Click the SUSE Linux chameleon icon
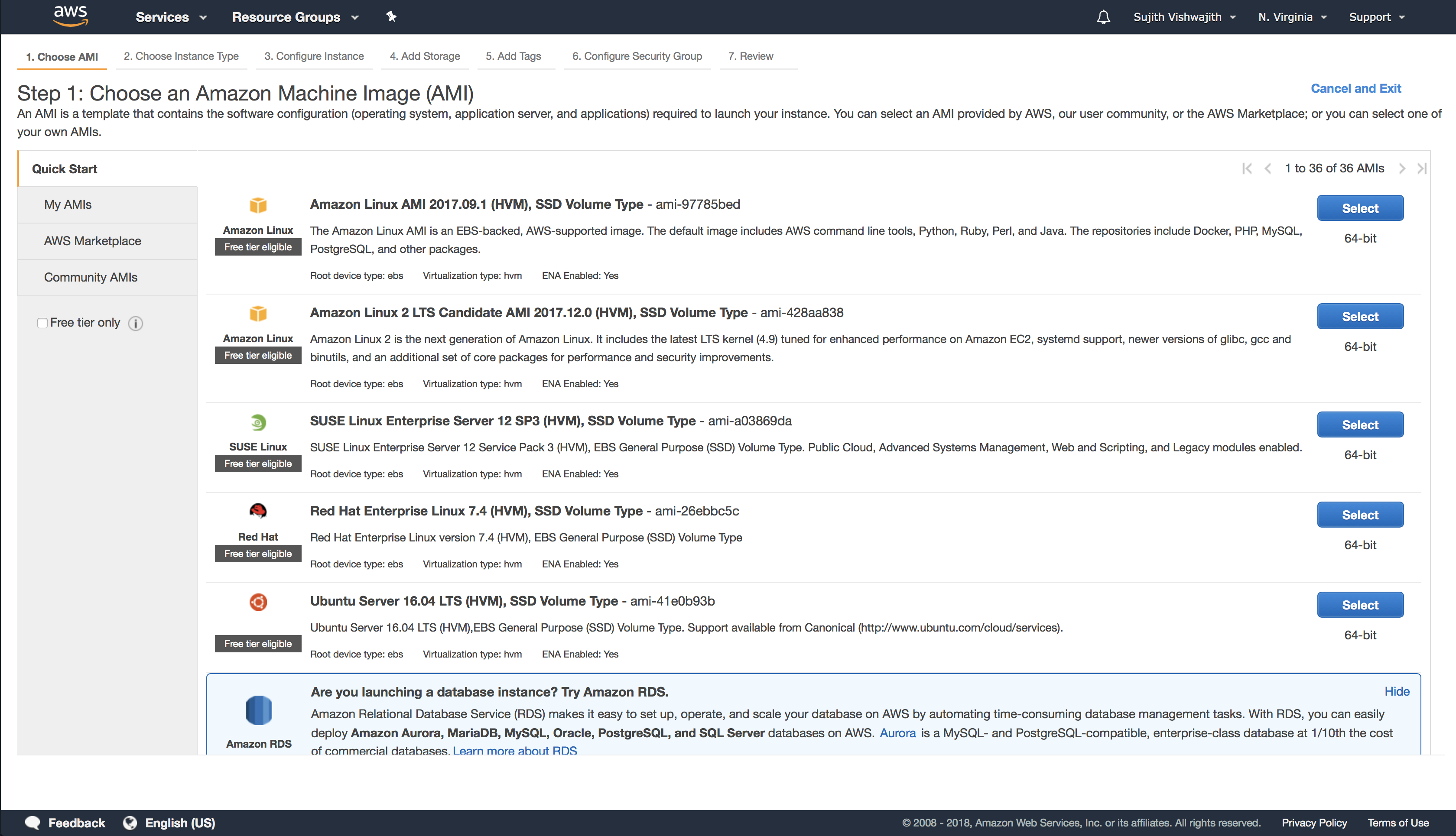Screen dimensions: 1456x836 pyautogui.click(x=258, y=423)
